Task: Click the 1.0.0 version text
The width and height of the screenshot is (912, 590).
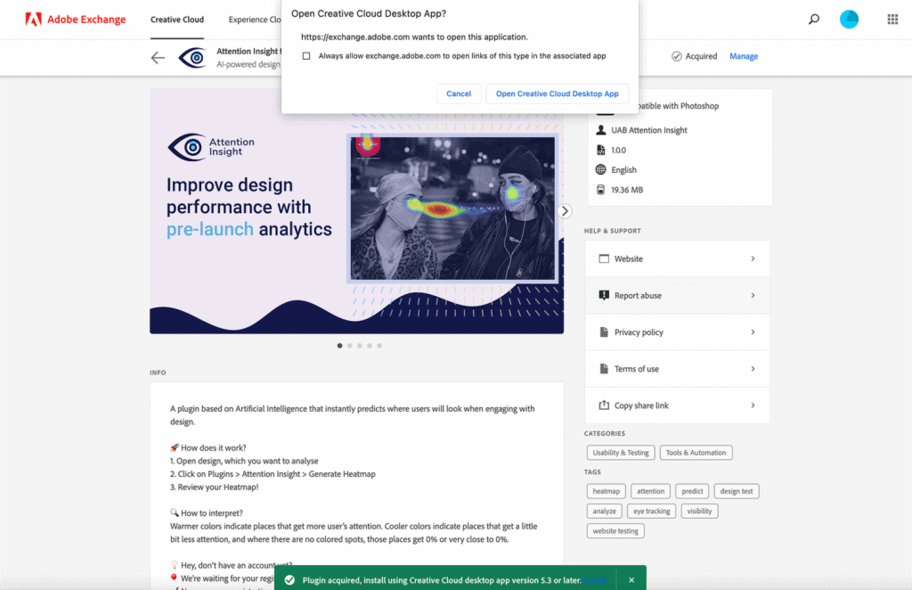Action: tap(618, 150)
